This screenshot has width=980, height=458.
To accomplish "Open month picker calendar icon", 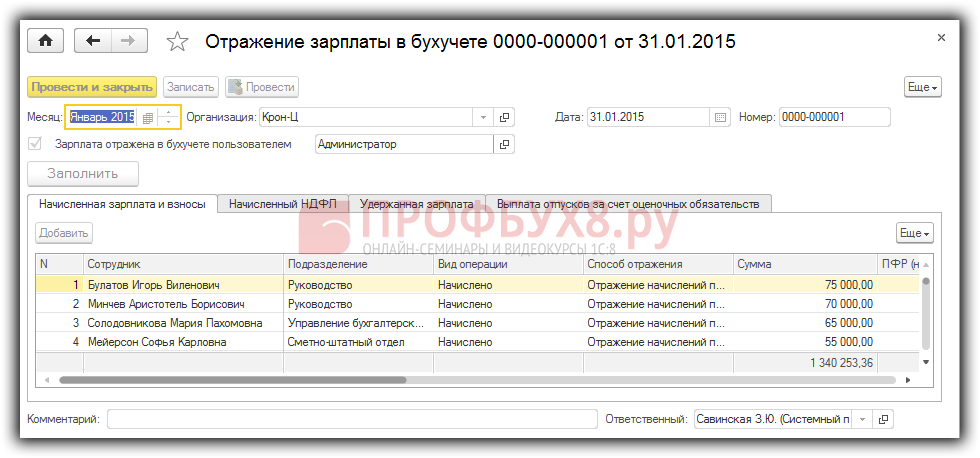I will click(x=148, y=117).
